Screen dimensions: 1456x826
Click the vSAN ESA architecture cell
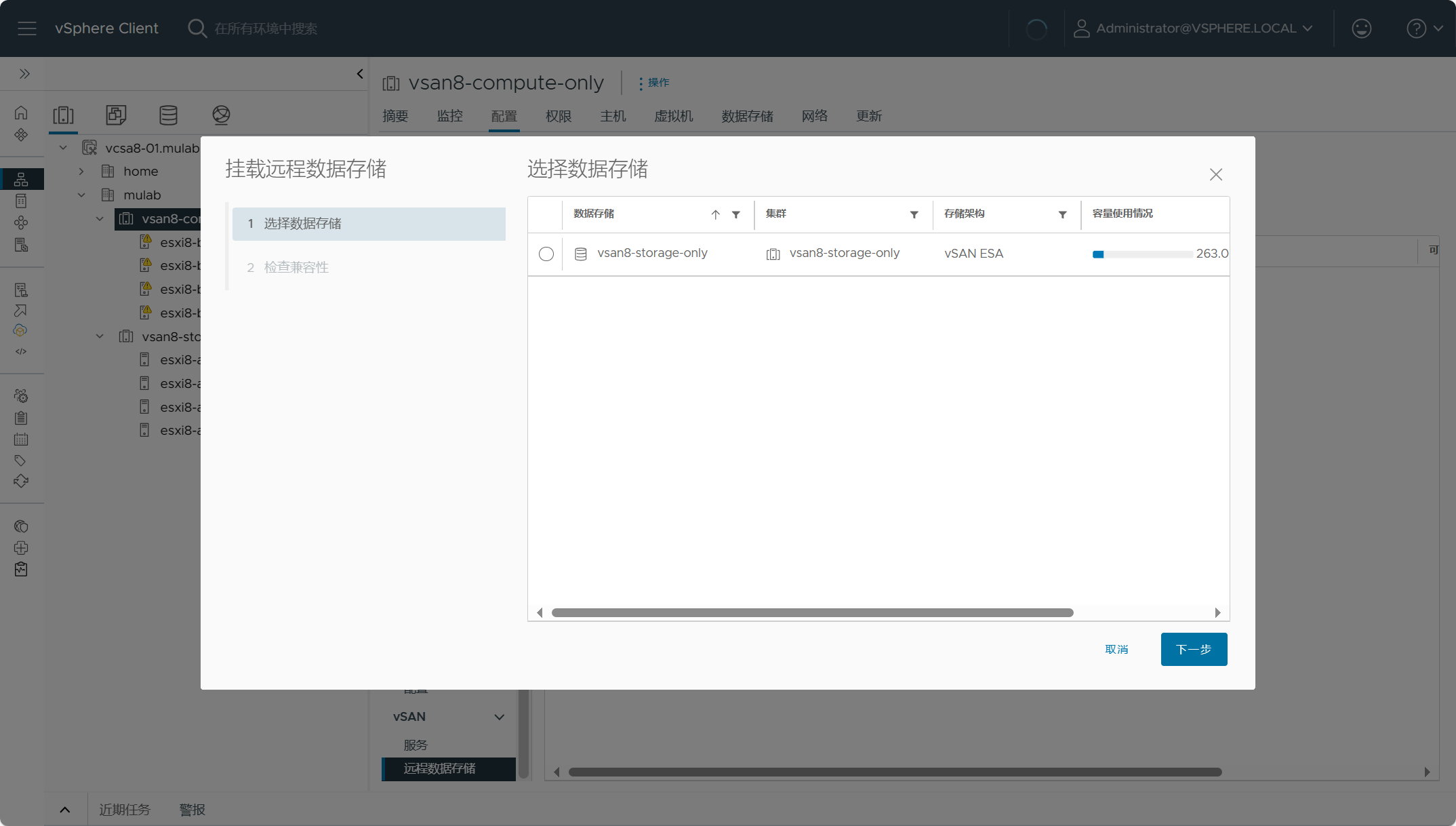pos(973,254)
